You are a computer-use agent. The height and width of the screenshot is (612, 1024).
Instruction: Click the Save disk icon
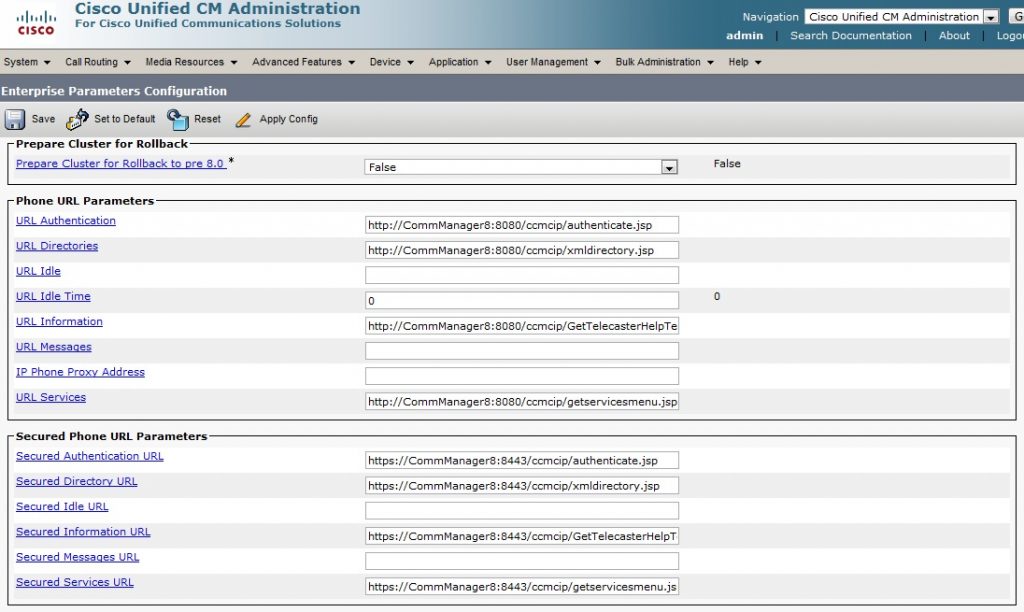coord(15,120)
